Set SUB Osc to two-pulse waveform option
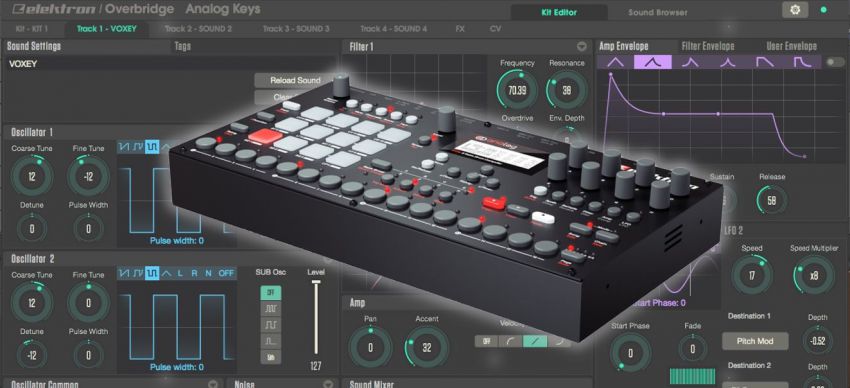The width and height of the screenshot is (850, 388). (x=271, y=325)
